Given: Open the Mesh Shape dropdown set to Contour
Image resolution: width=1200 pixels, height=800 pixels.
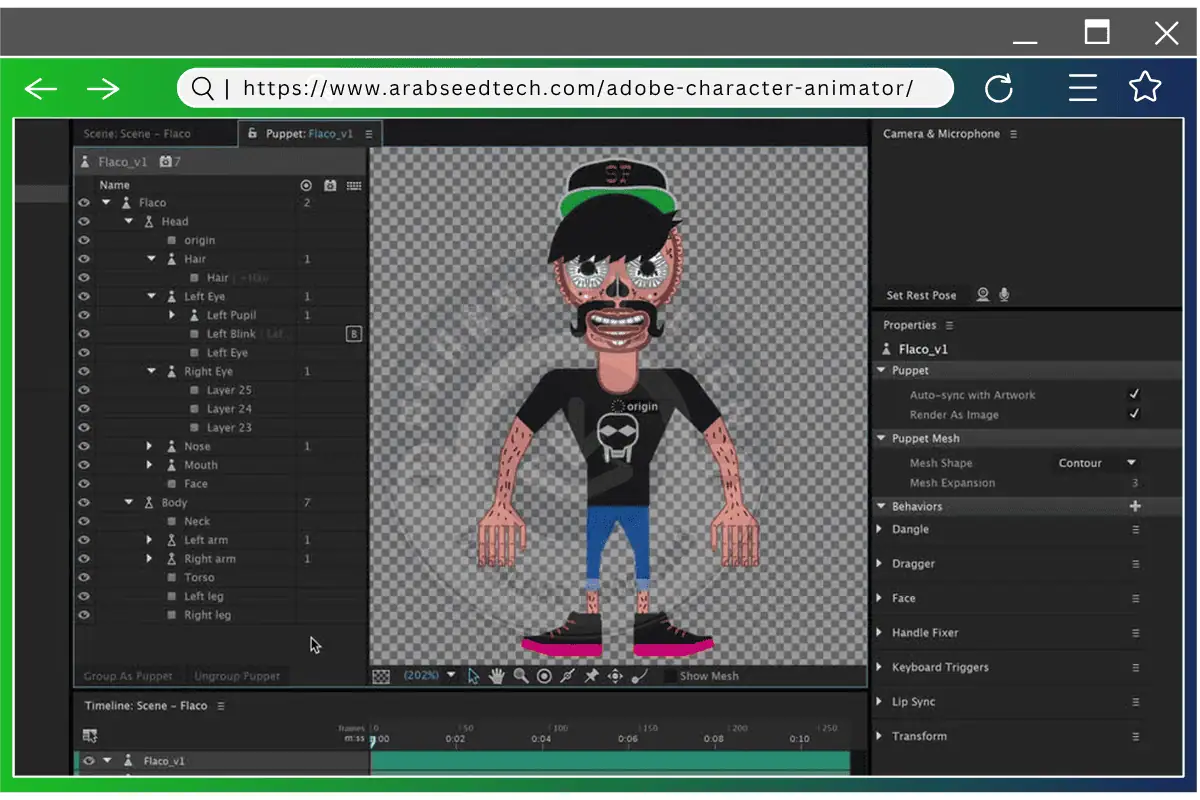Looking at the screenshot, I should [1097, 462].
